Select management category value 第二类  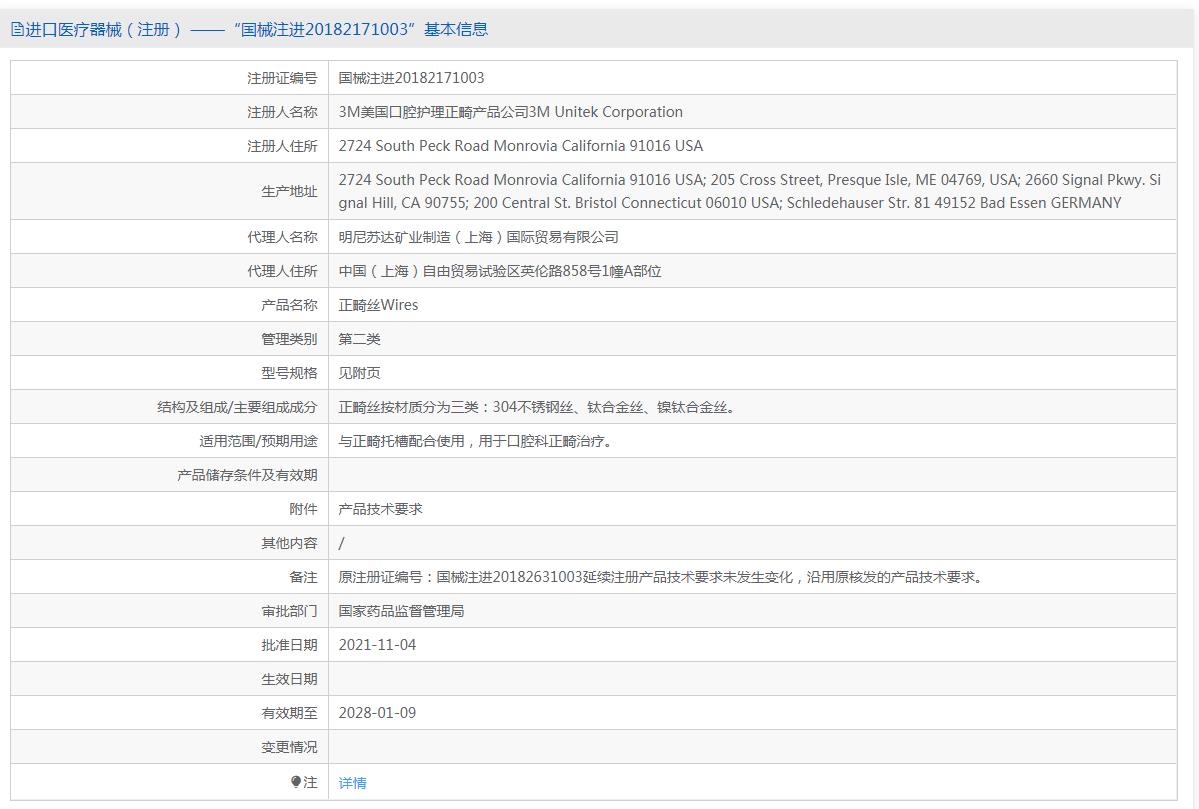point(359,339)
